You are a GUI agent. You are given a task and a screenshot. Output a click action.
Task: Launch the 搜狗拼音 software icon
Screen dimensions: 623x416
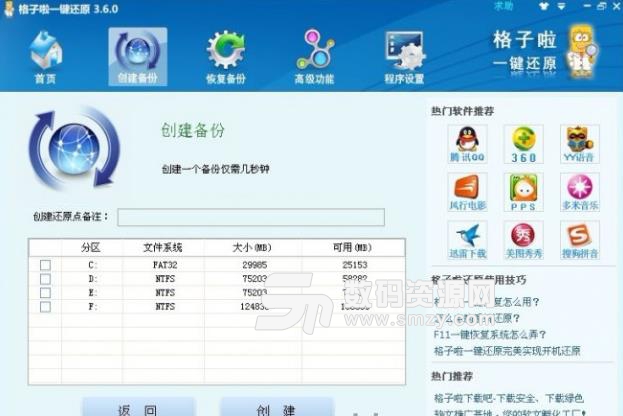point(580,240)
